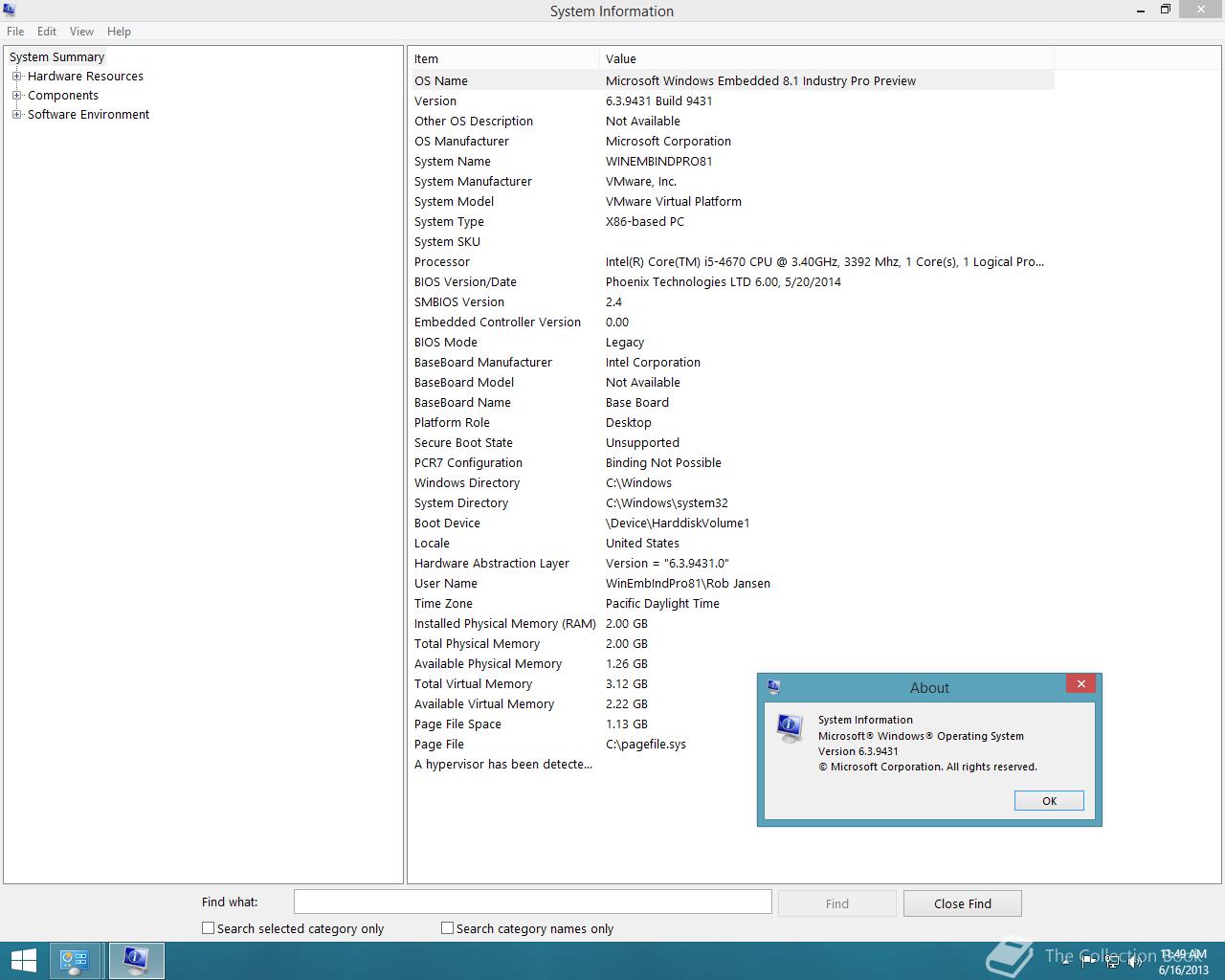
Task: Select the Secure Boot State row
Action: (733, 442)
